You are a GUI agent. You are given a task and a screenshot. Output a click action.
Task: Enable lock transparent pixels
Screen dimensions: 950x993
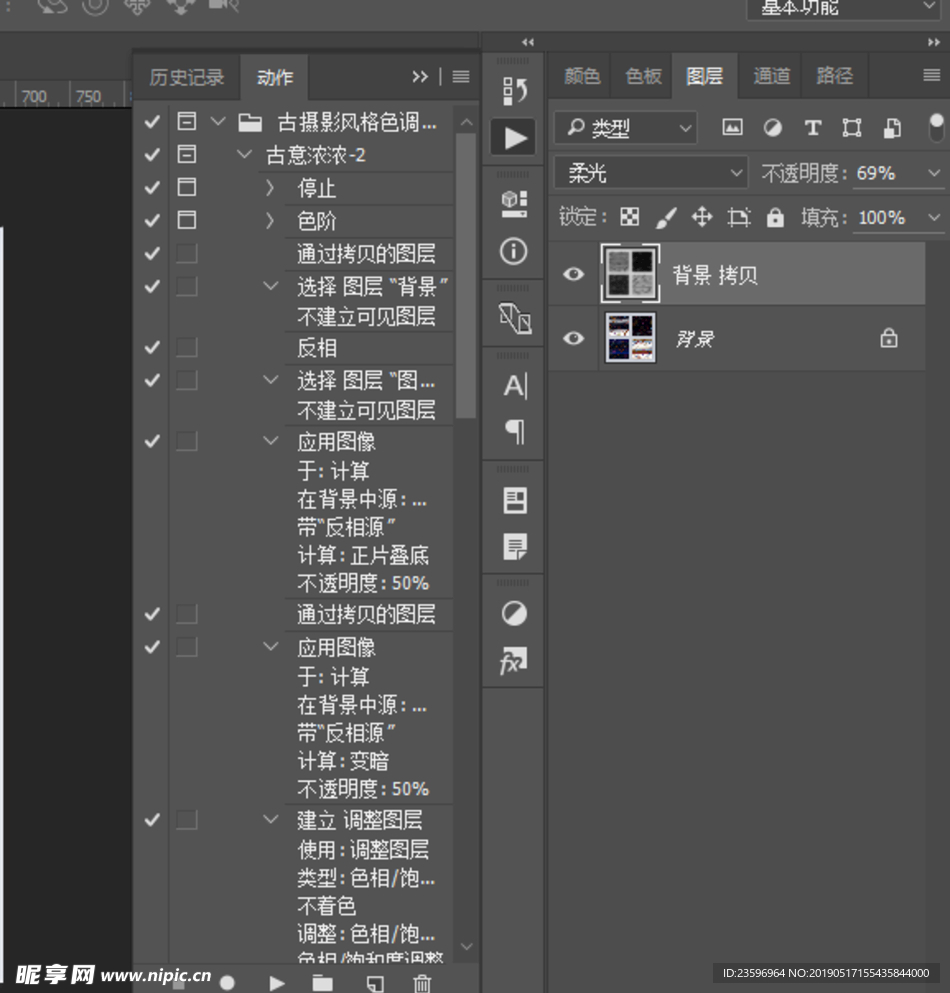click(x=631, y=217)
